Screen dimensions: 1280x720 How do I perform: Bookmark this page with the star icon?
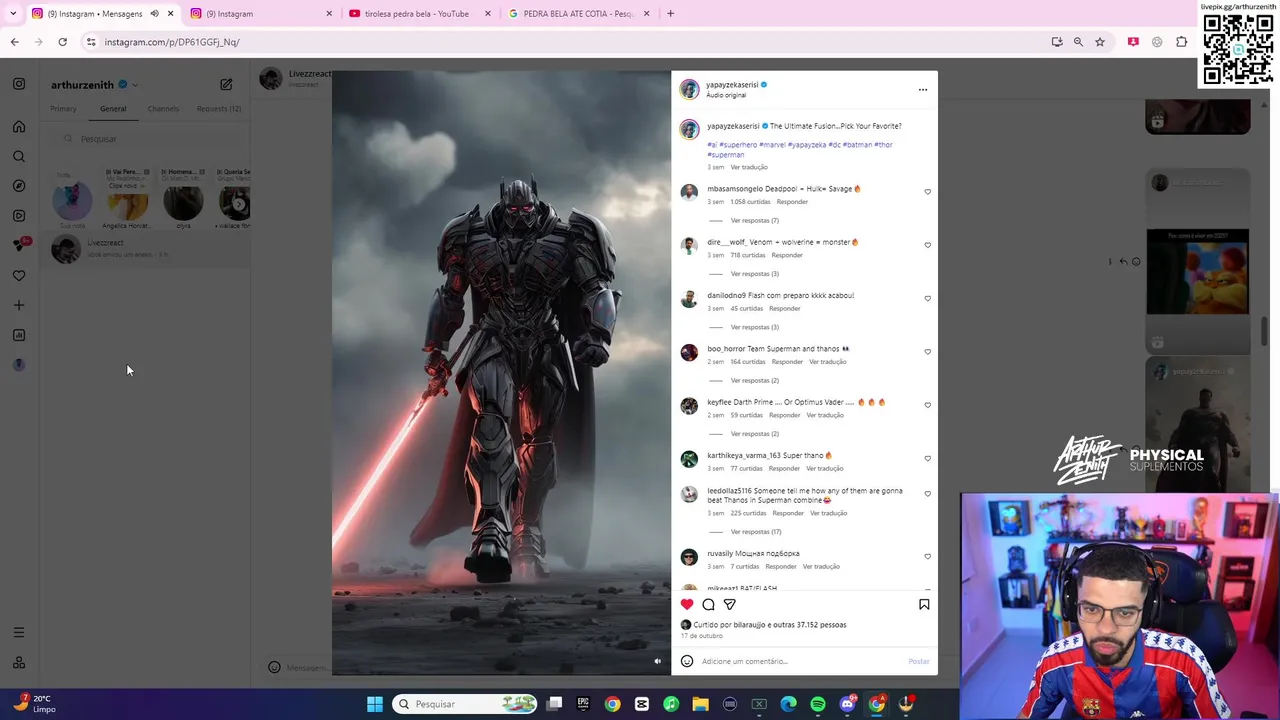[1100, 42]
